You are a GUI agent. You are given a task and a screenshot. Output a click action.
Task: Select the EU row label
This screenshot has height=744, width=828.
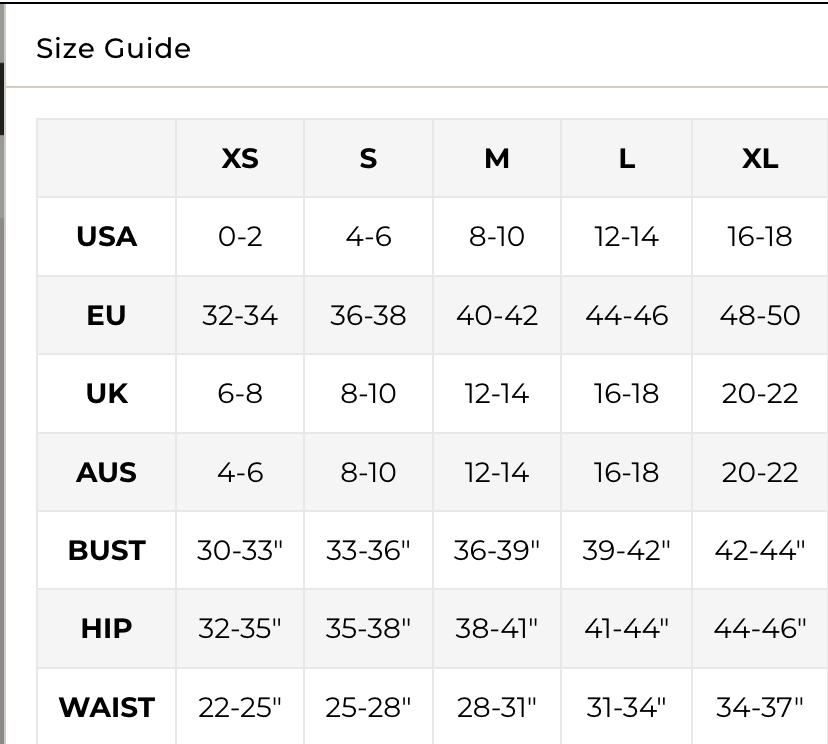point(107,316)
